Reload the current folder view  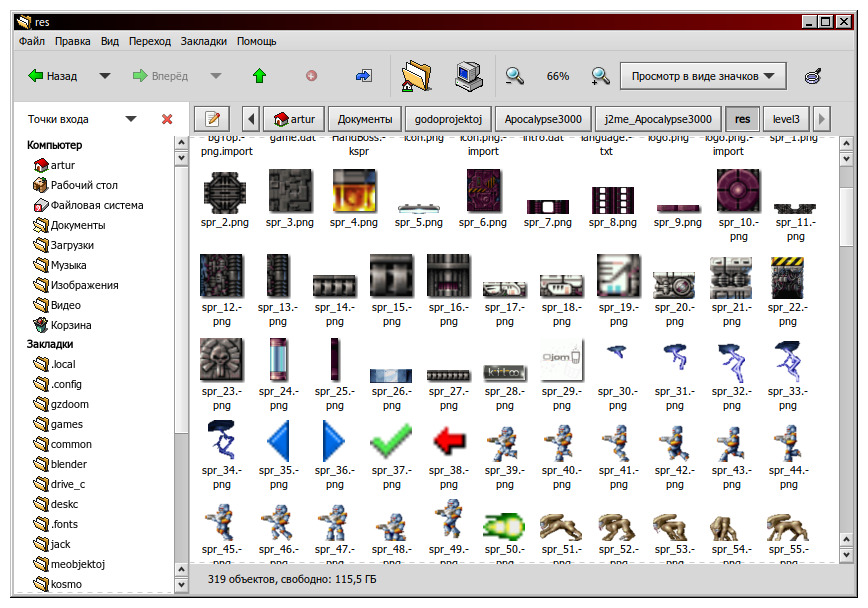click(x=363, y=76)
